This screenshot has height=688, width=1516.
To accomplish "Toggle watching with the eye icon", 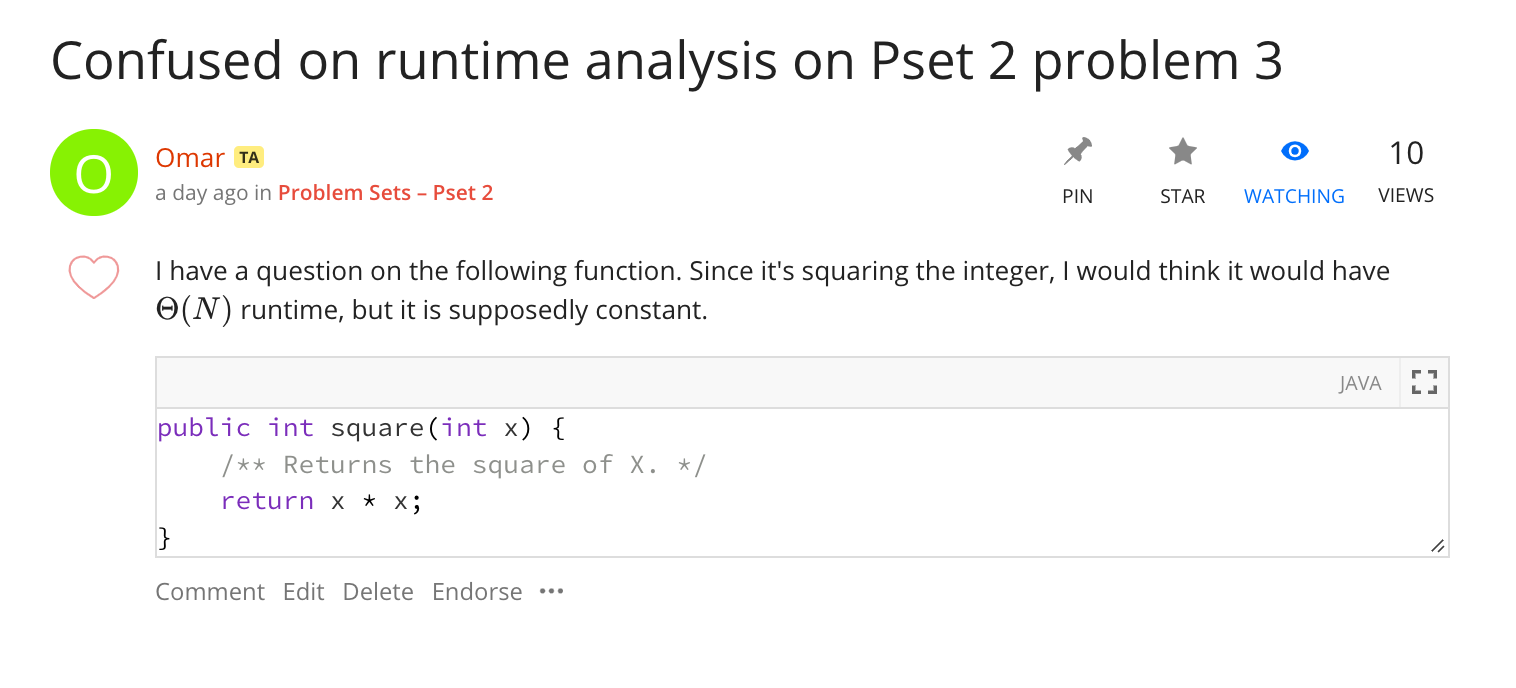I will click(x=1294, y=152).
